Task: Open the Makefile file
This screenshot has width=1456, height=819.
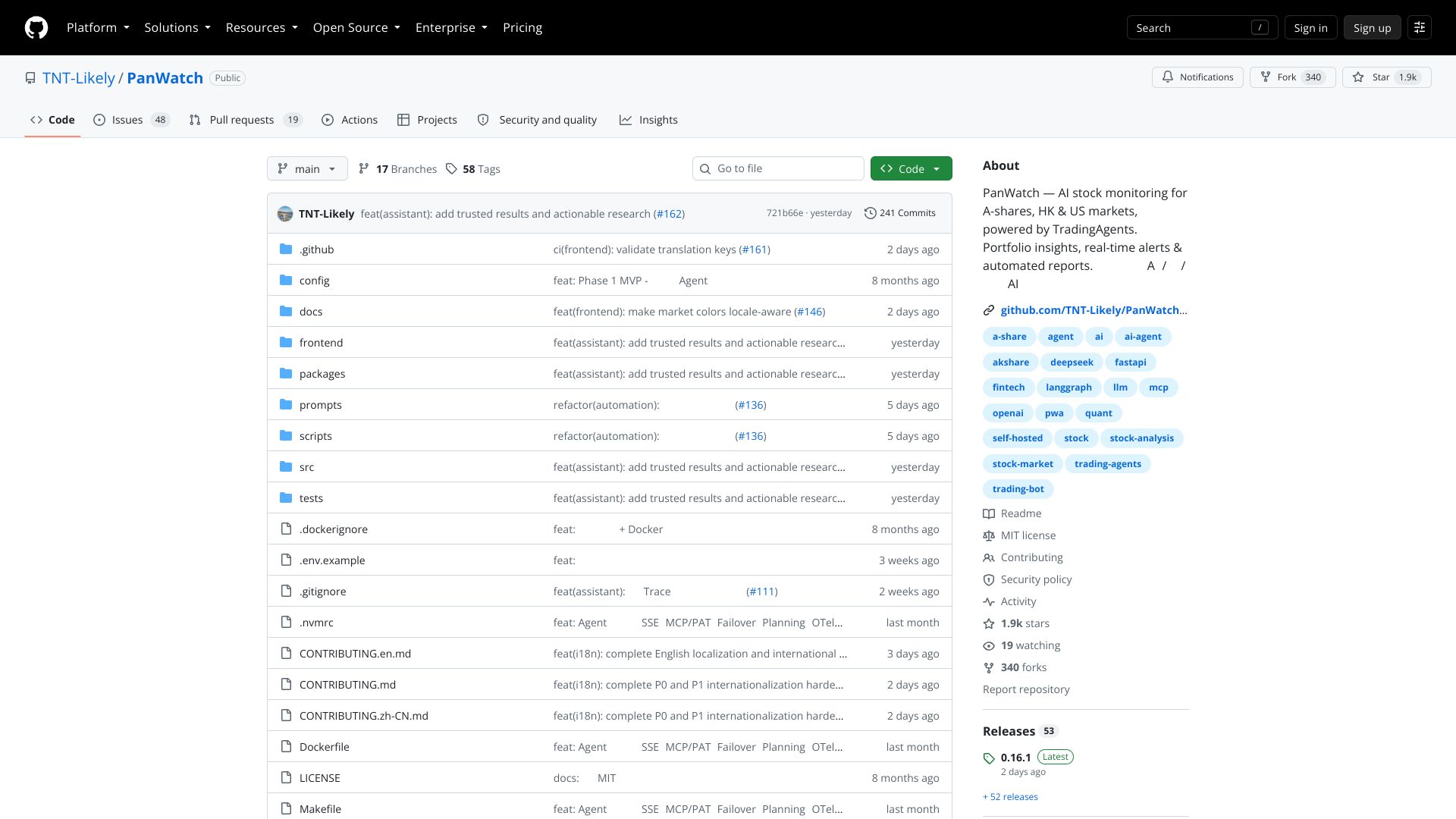Action: (x=320, y=809)
